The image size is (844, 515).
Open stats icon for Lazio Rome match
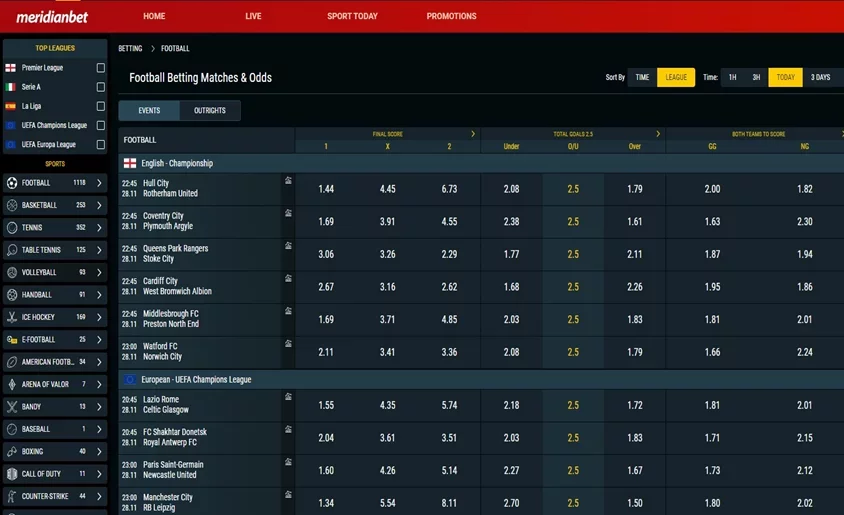[x=289, y=397]
